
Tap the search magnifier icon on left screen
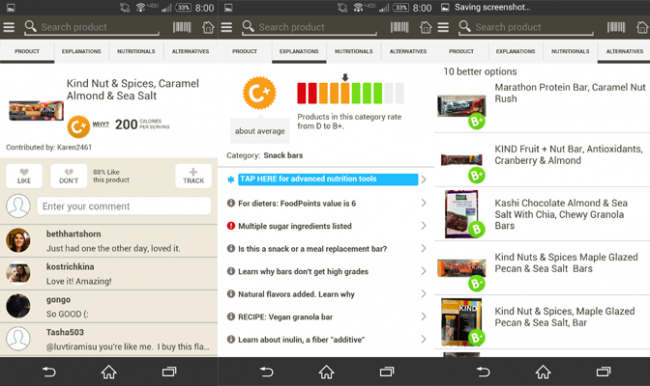tap(30, 27)
